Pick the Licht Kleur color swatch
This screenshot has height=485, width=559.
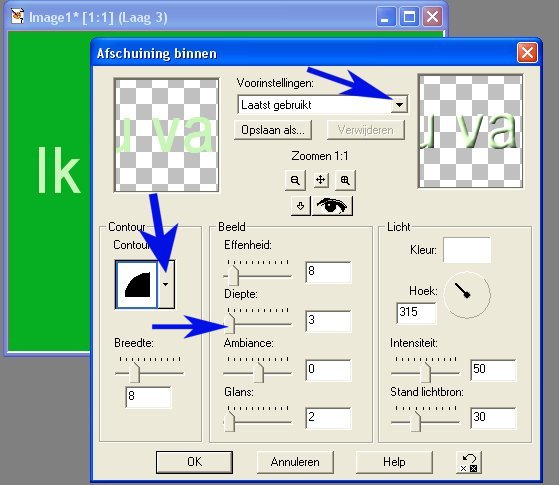tap(467, 250)
